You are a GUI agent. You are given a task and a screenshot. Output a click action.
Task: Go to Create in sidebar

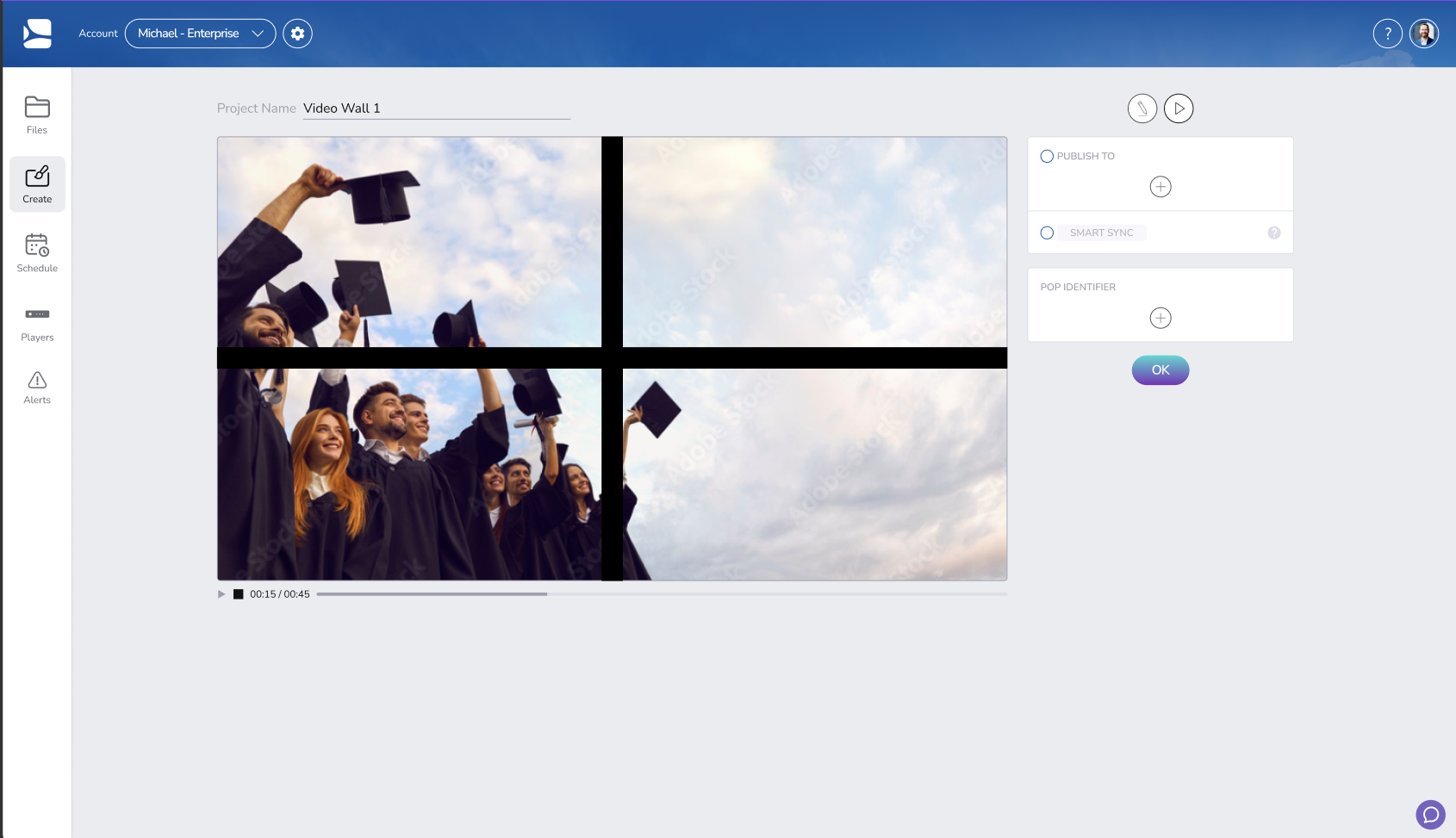coord(37,184)
